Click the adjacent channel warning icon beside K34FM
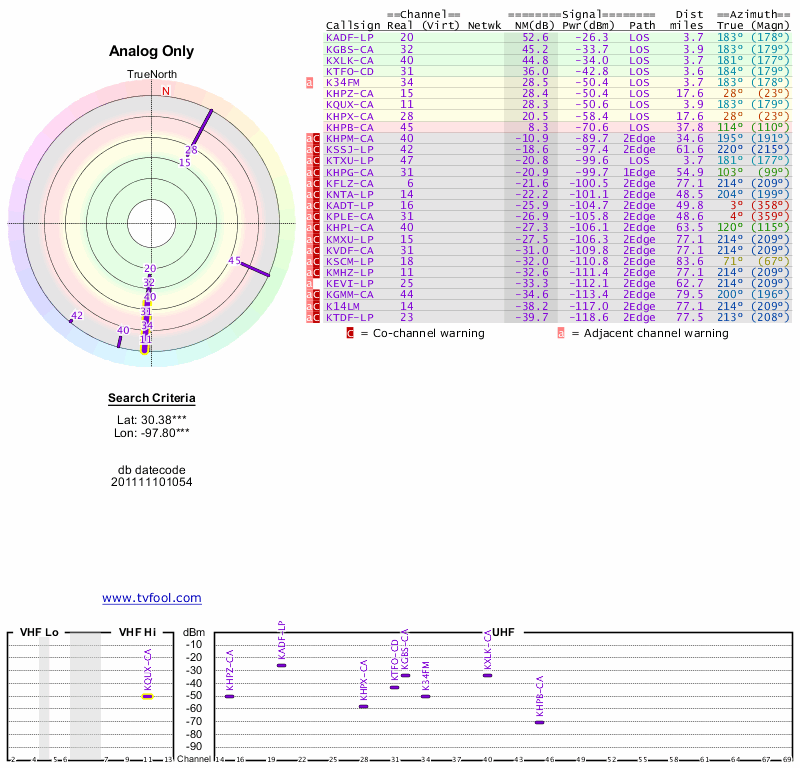800x768 pixels. [310, 82]
